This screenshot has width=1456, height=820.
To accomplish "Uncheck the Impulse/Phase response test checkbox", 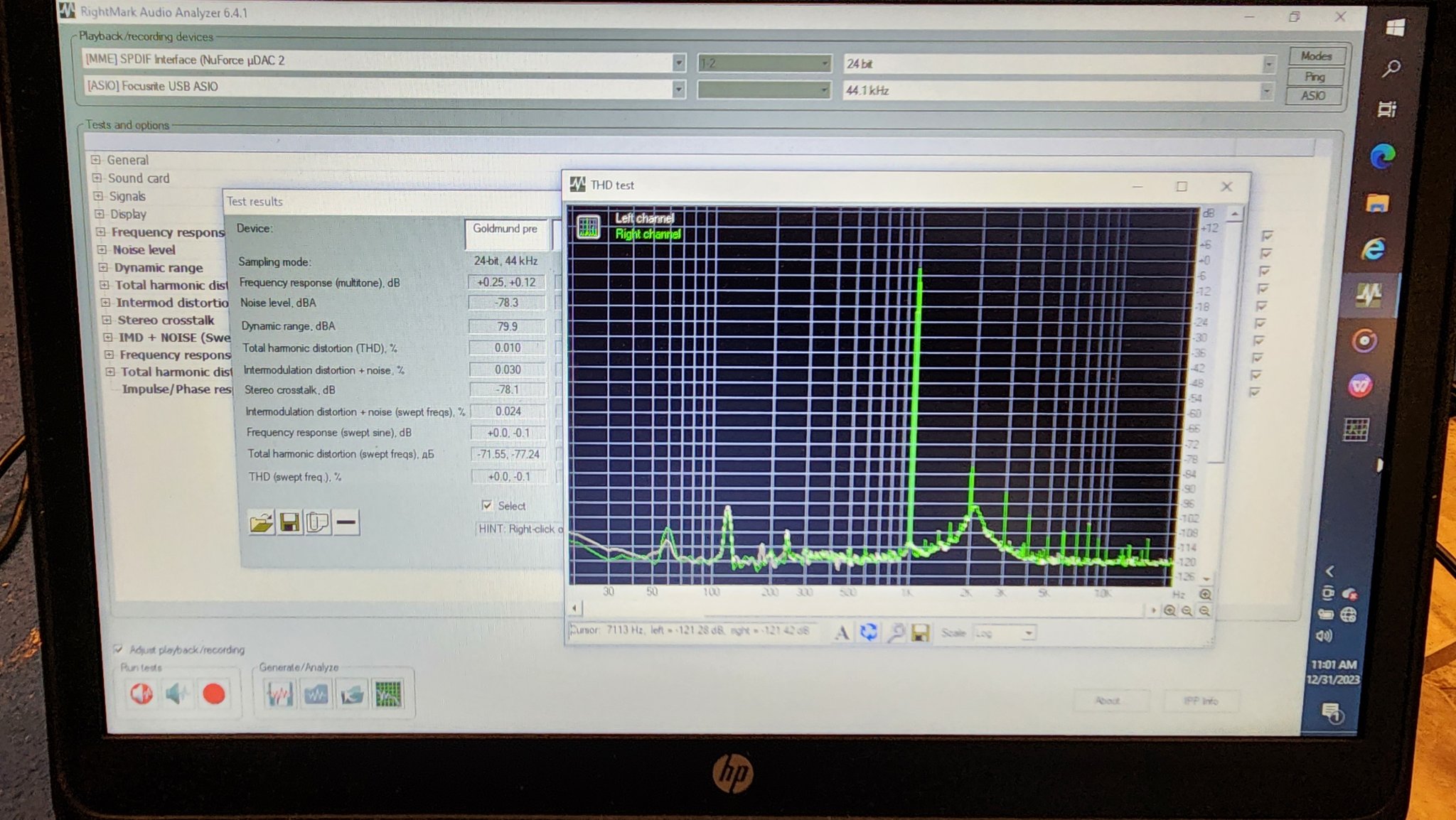I will pyautogui.click(x=1254, y=392).
